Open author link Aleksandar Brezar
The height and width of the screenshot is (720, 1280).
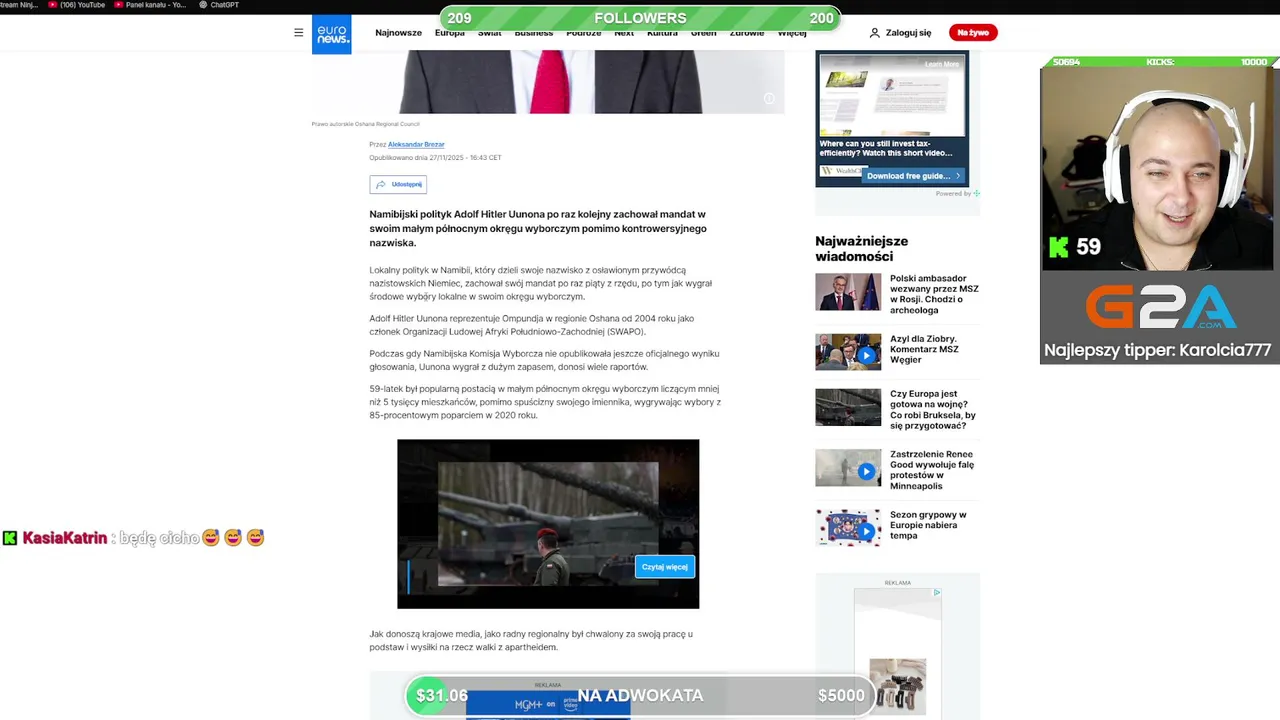(x=416, y=145)
